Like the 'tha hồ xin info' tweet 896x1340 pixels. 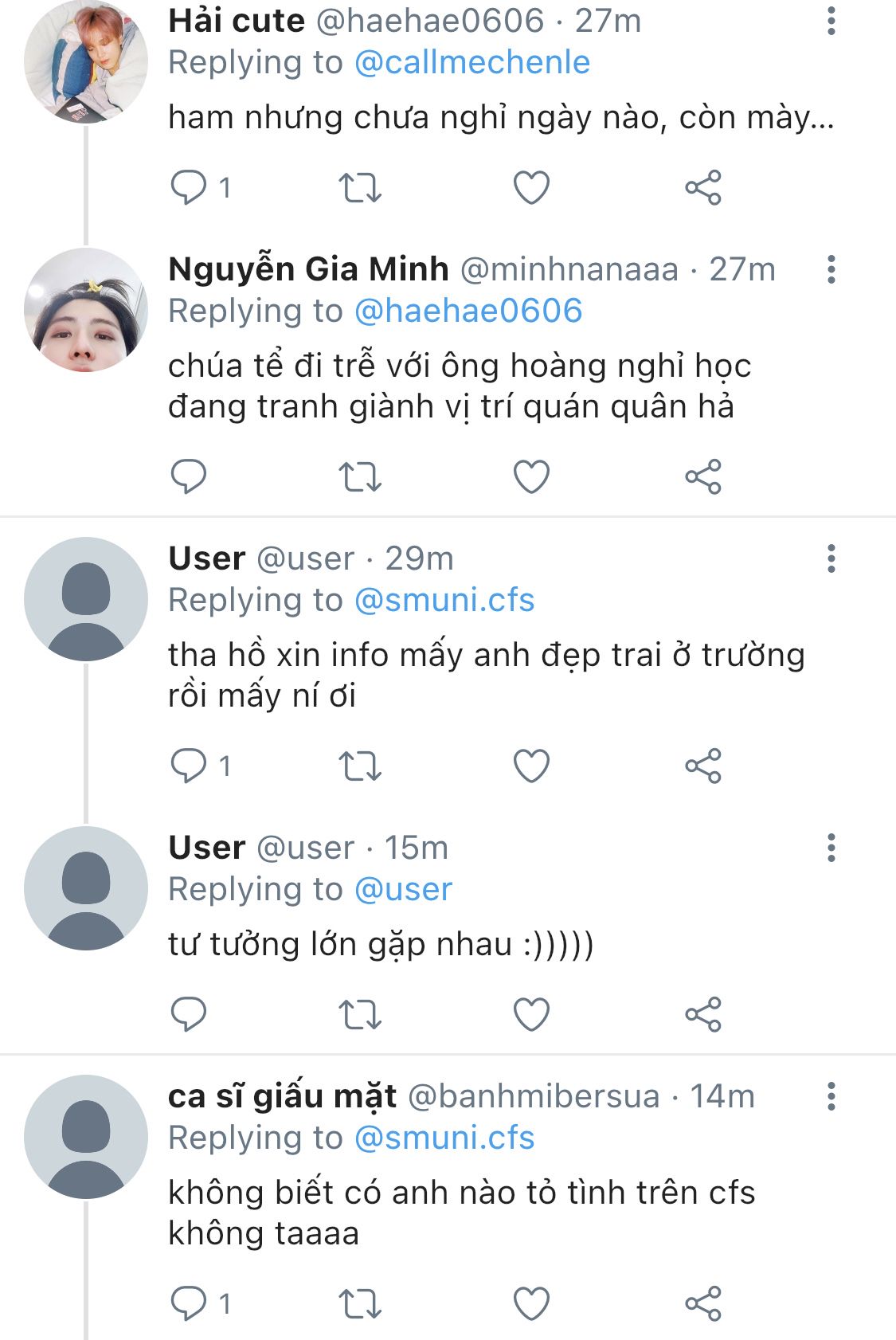(531, 766)
